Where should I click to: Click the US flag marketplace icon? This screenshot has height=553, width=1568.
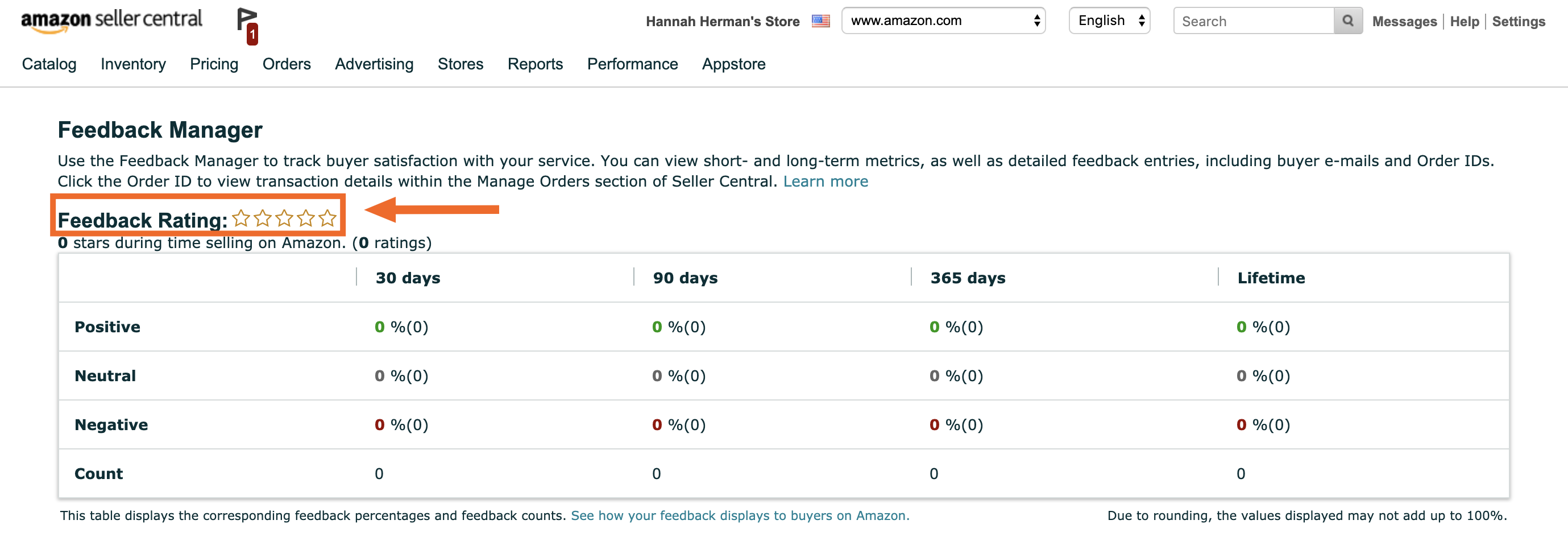[x=820, y=21]
